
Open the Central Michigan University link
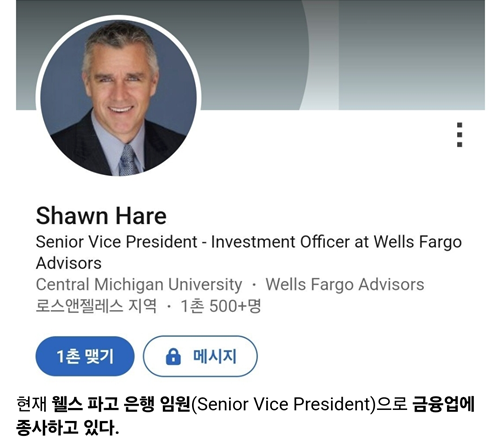[x=139, y=285]
